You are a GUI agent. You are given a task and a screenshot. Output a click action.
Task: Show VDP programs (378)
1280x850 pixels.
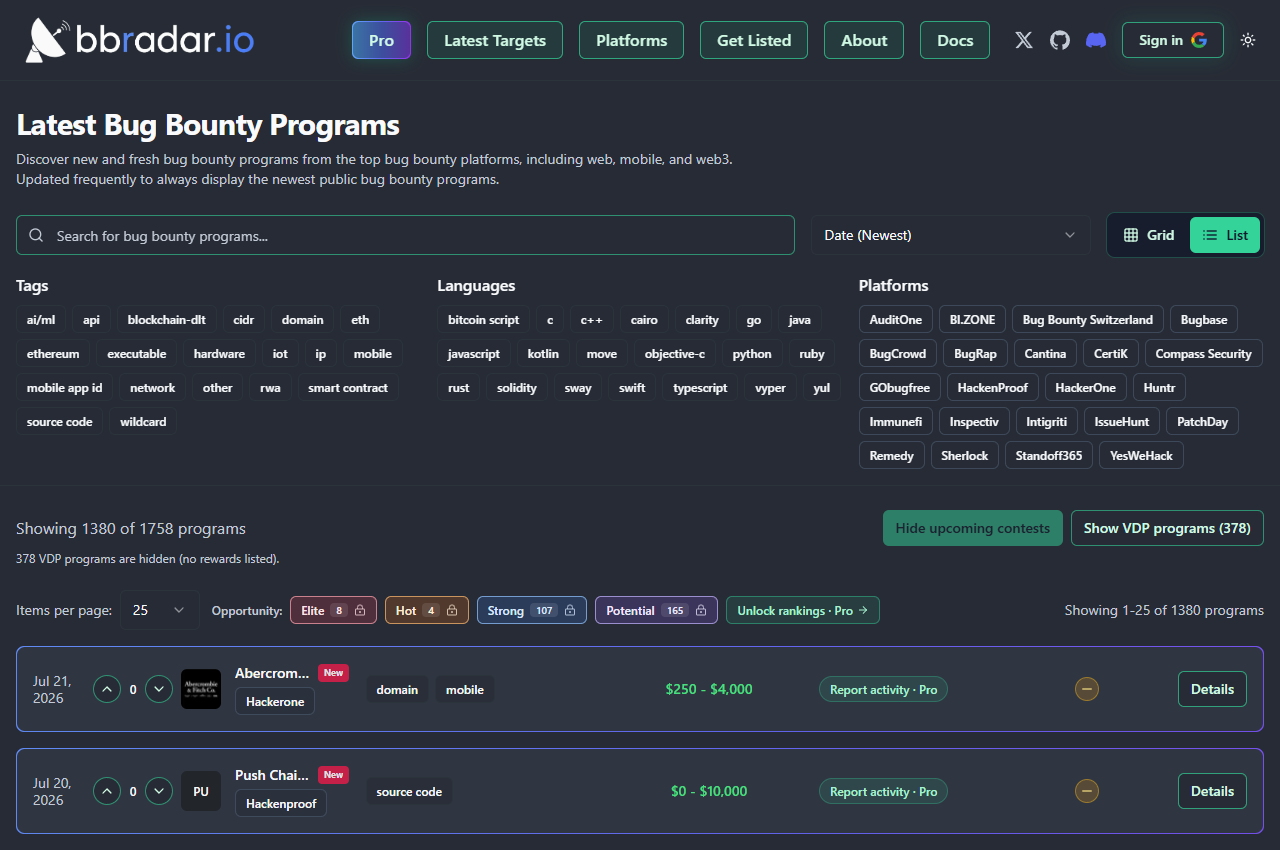coord(1167,528)
